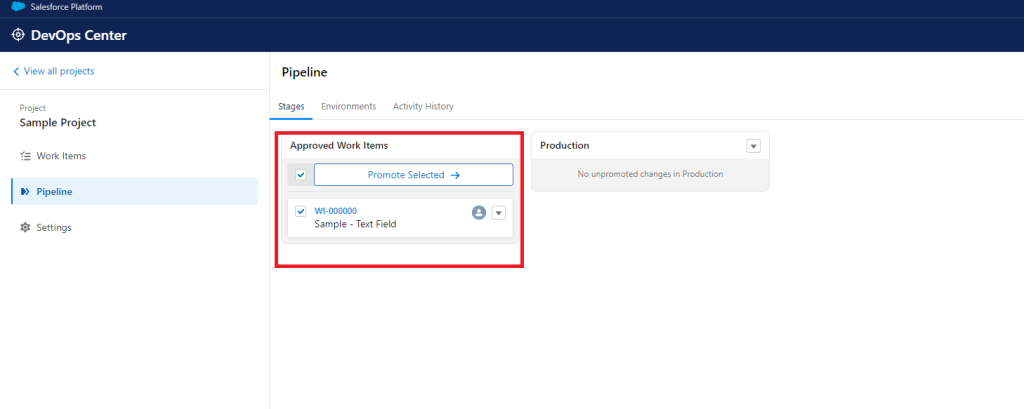Switch to the Environments tab
The width and height of the screenshot is (1024, 409).
click(349, 106)
